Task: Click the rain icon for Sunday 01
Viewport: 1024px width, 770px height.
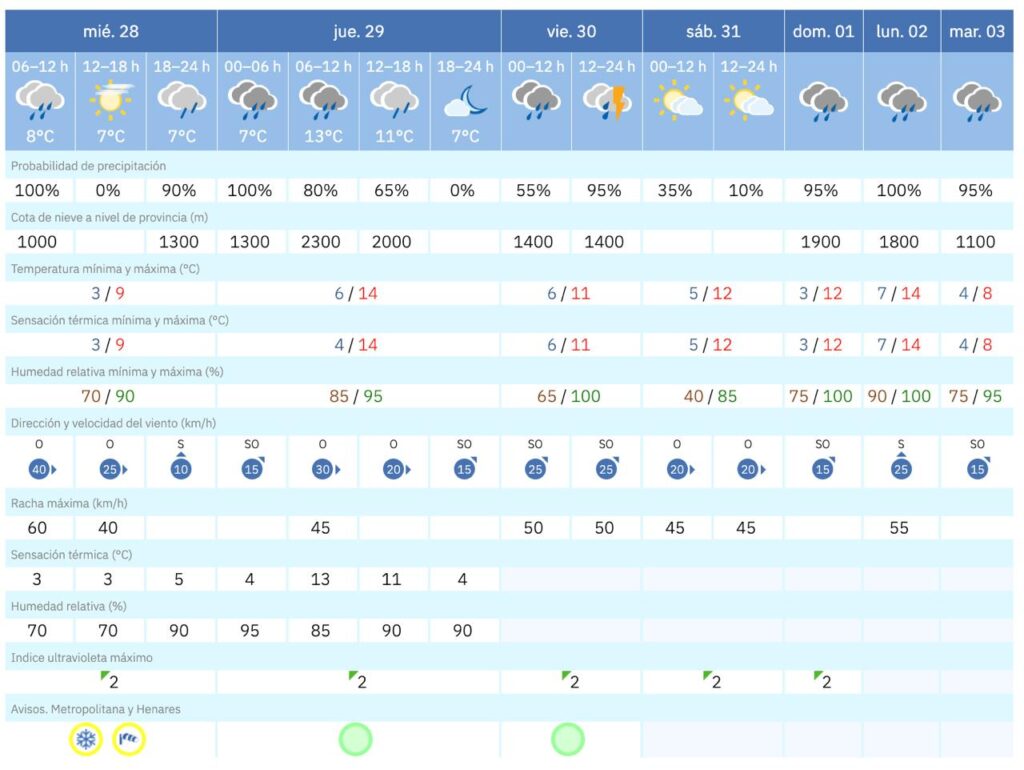Action: 822,102
